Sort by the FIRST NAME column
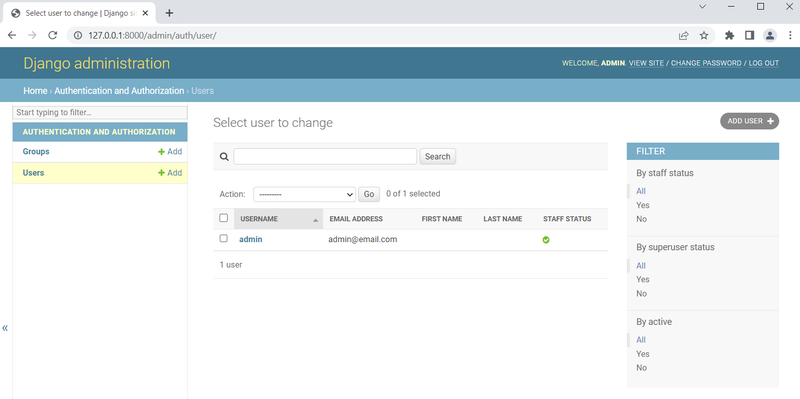 (442, 219)
